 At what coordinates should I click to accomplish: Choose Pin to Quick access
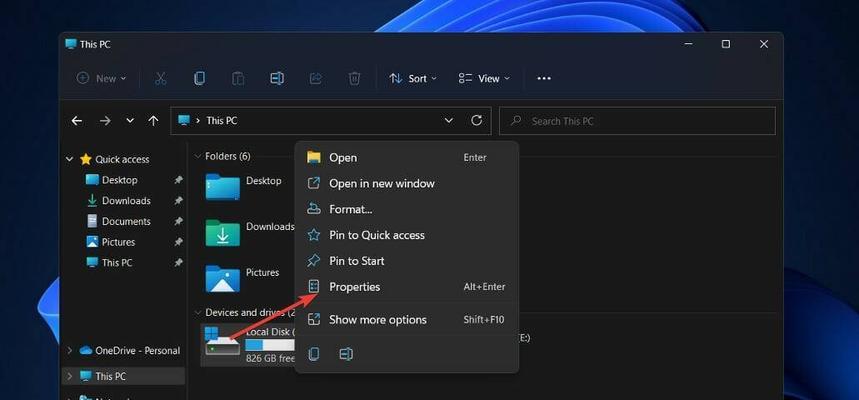406,235
